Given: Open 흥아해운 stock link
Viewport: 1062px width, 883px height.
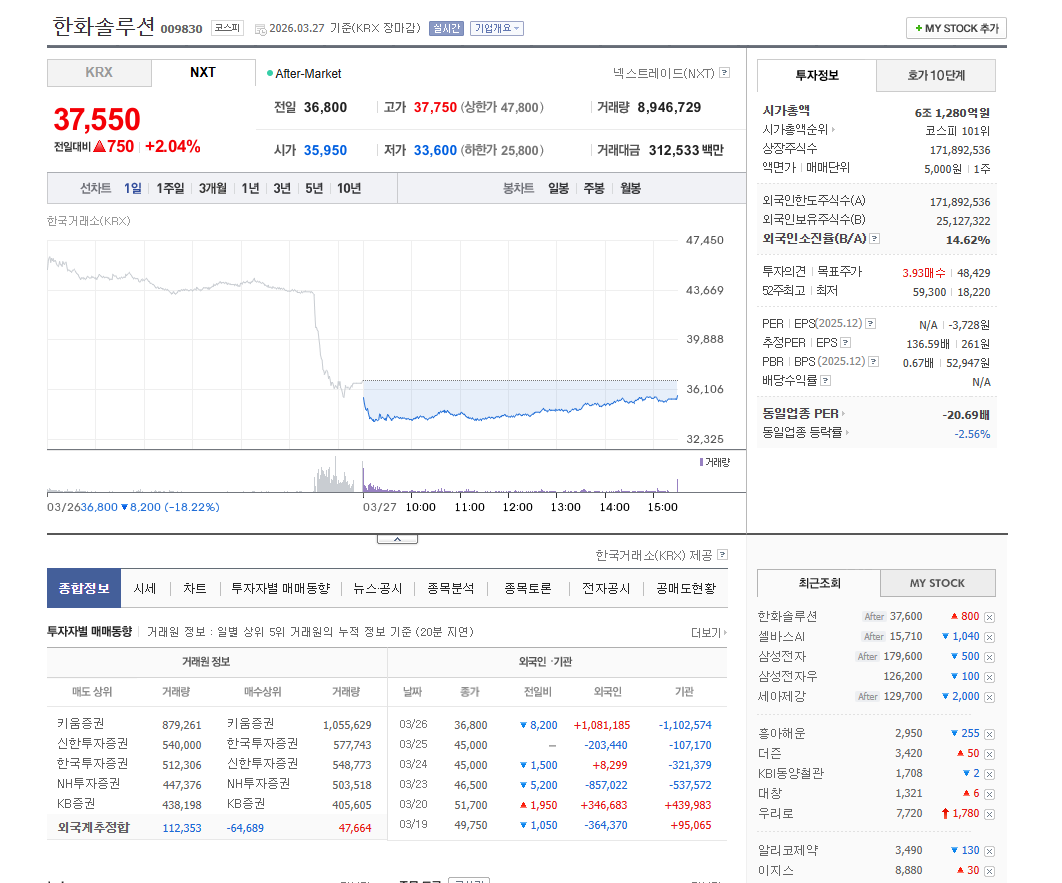Looking at the screenshot, I should coord(781,733).
